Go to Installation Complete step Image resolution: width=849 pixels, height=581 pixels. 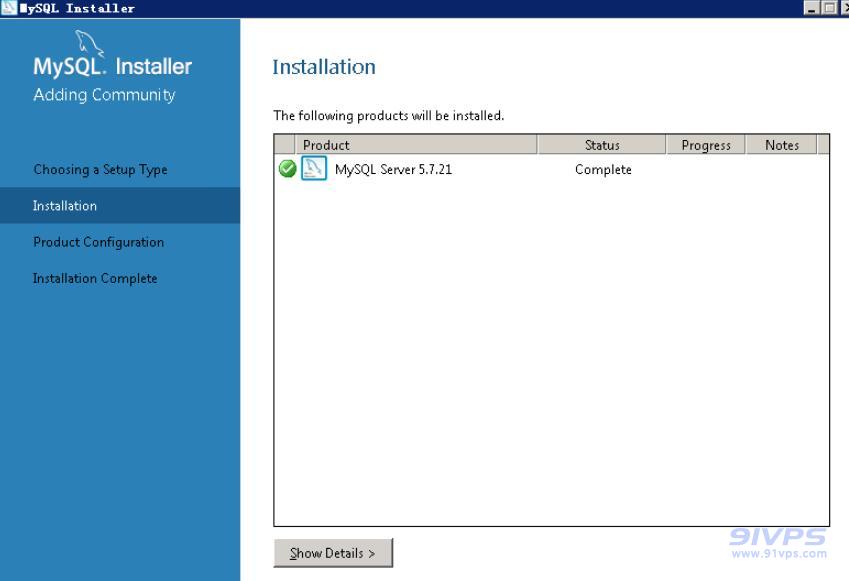pos(95,278)
